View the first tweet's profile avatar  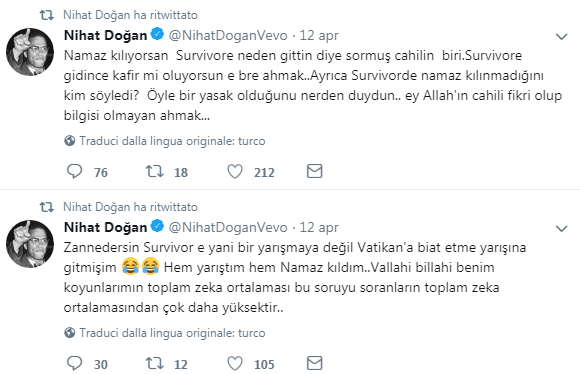click(x=30, y=52)
